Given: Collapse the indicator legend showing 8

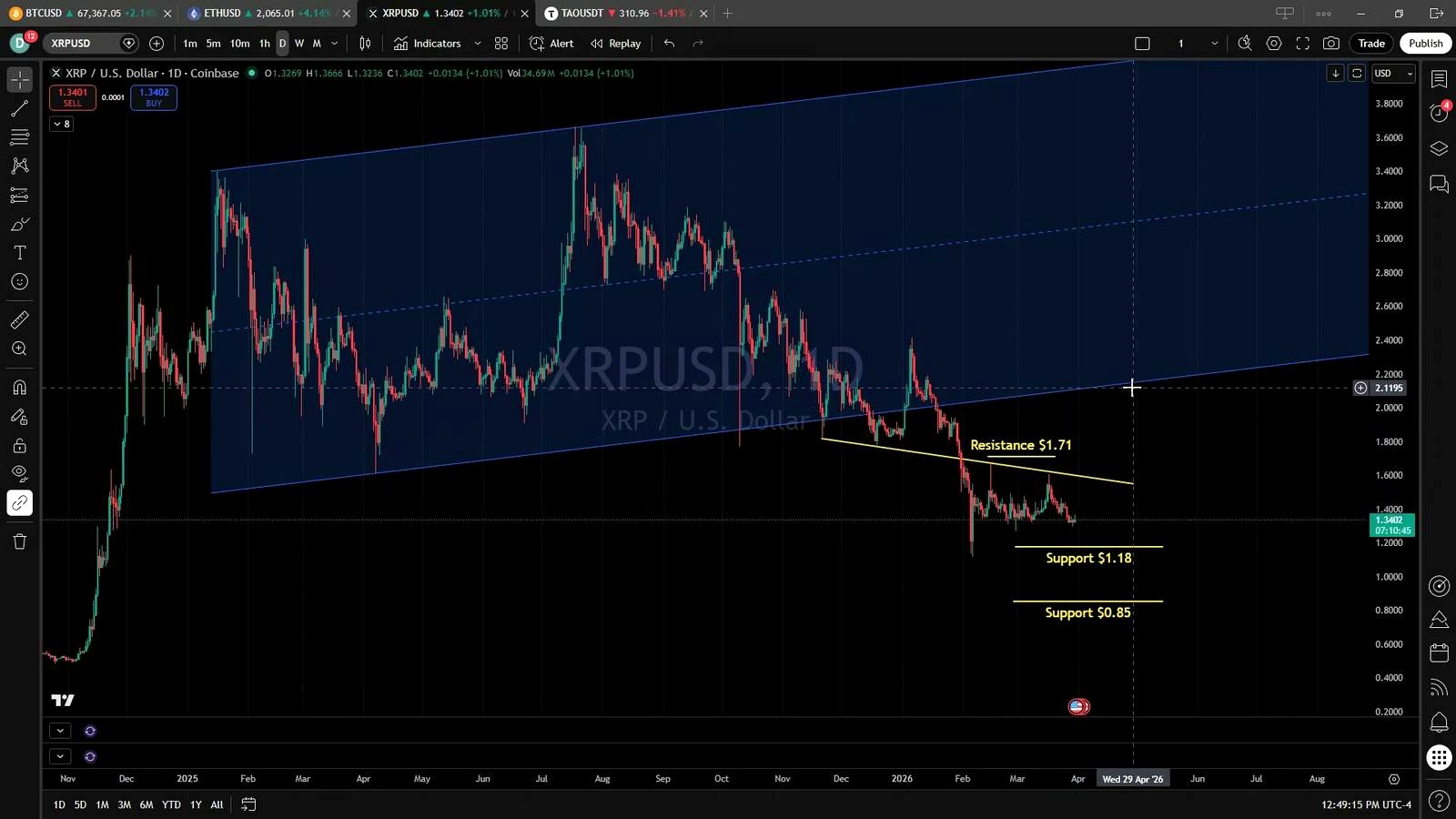Looking at the screenshot, I should click(61, 124).
